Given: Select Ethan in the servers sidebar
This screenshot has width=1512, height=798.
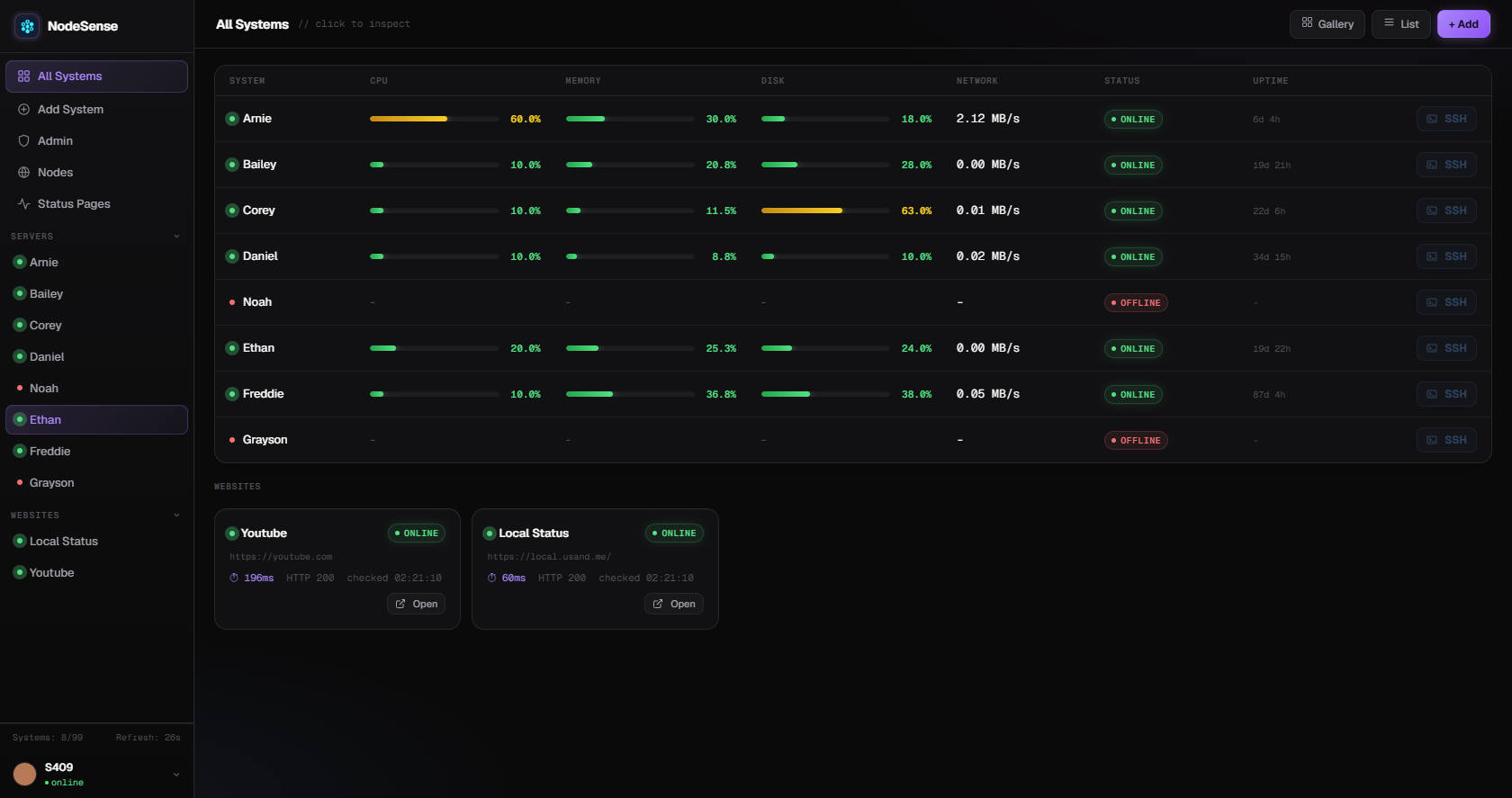Looking at the screenshot, I should point(96,420).
